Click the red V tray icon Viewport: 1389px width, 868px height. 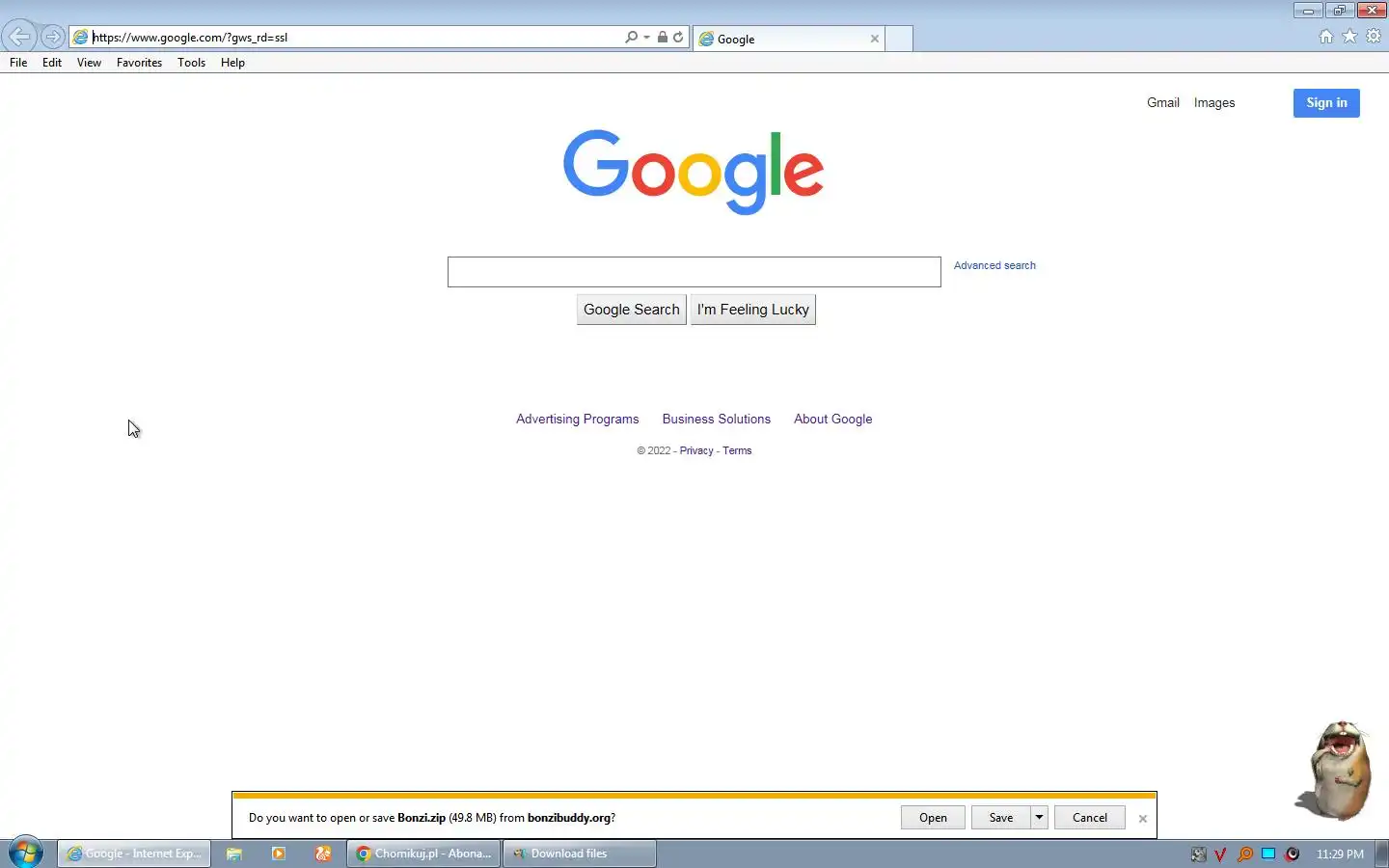point(1221,854)
